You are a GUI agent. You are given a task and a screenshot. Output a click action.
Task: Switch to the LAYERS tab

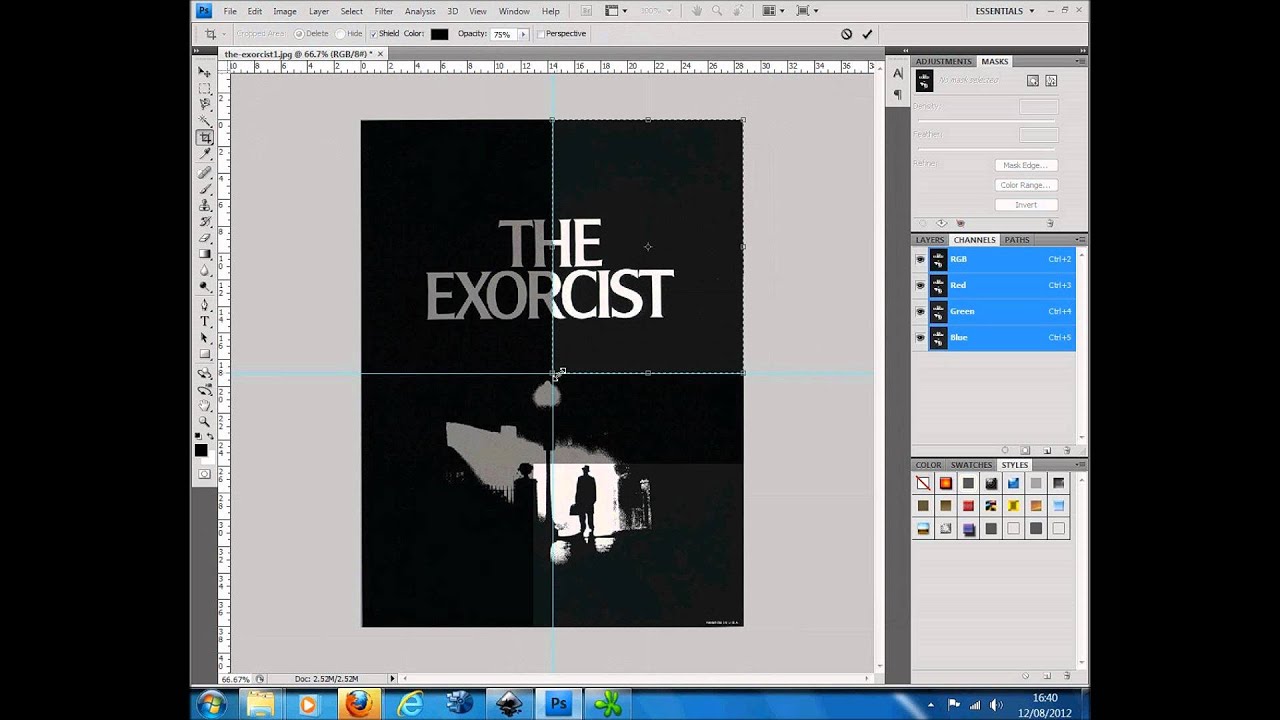930,240
